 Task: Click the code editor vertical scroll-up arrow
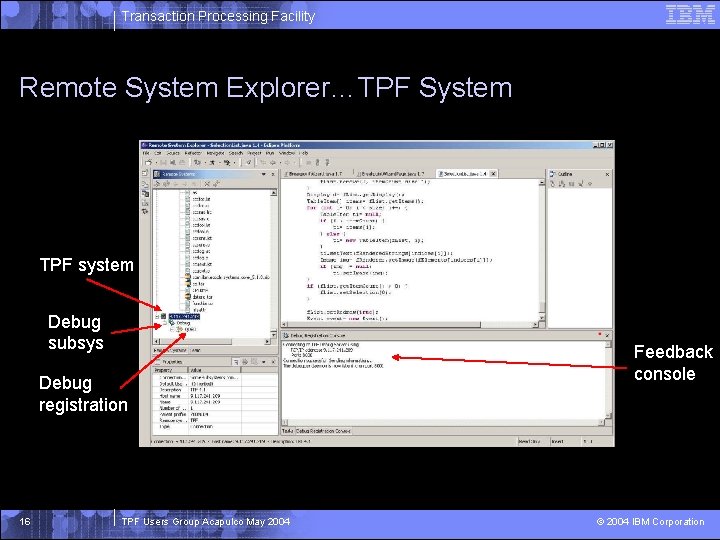pyautogui.click(x=541, y=183)
